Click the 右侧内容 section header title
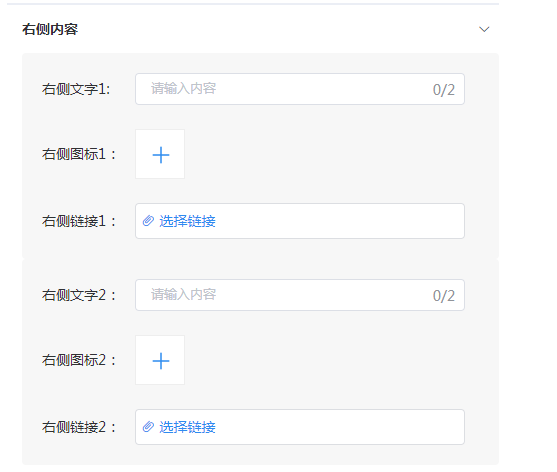 tap(50, 29)
